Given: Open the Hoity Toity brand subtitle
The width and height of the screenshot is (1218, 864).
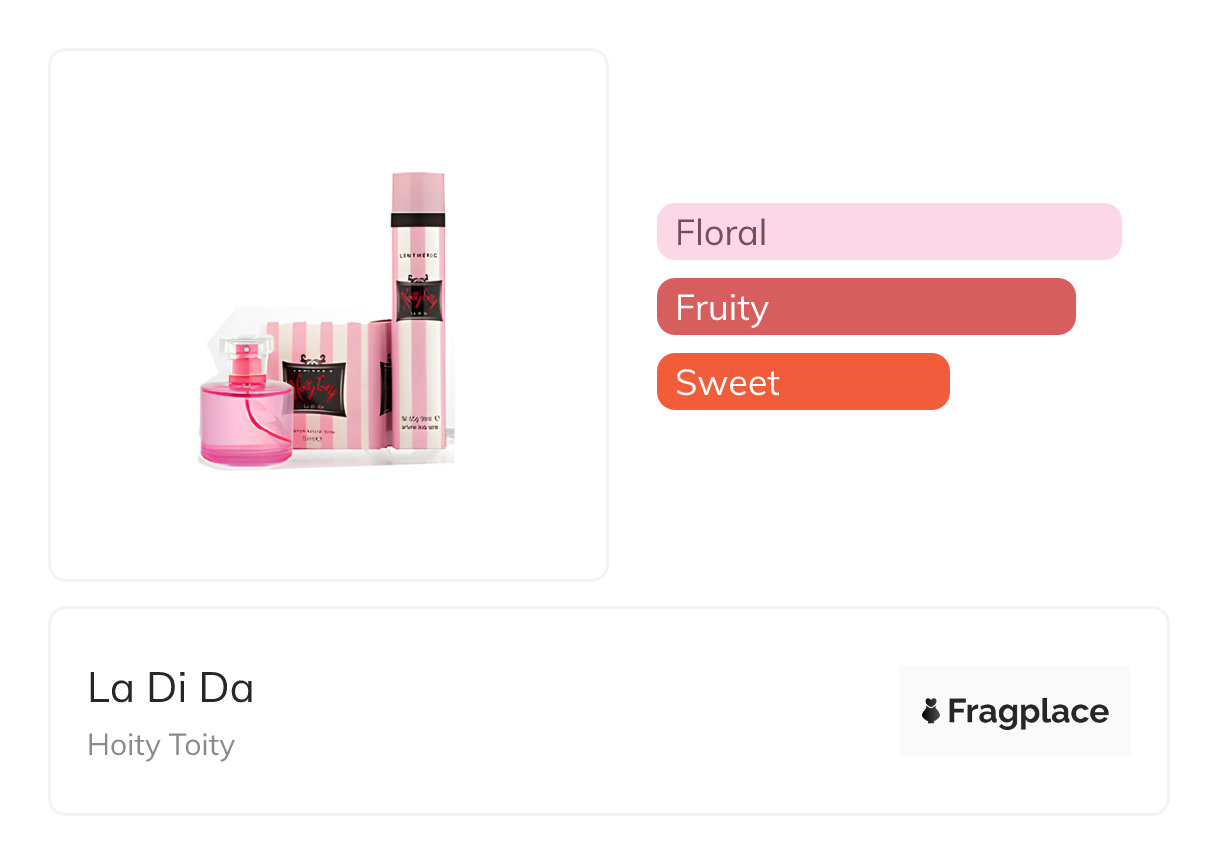Looking at the screenshot, I should (161, 745).
